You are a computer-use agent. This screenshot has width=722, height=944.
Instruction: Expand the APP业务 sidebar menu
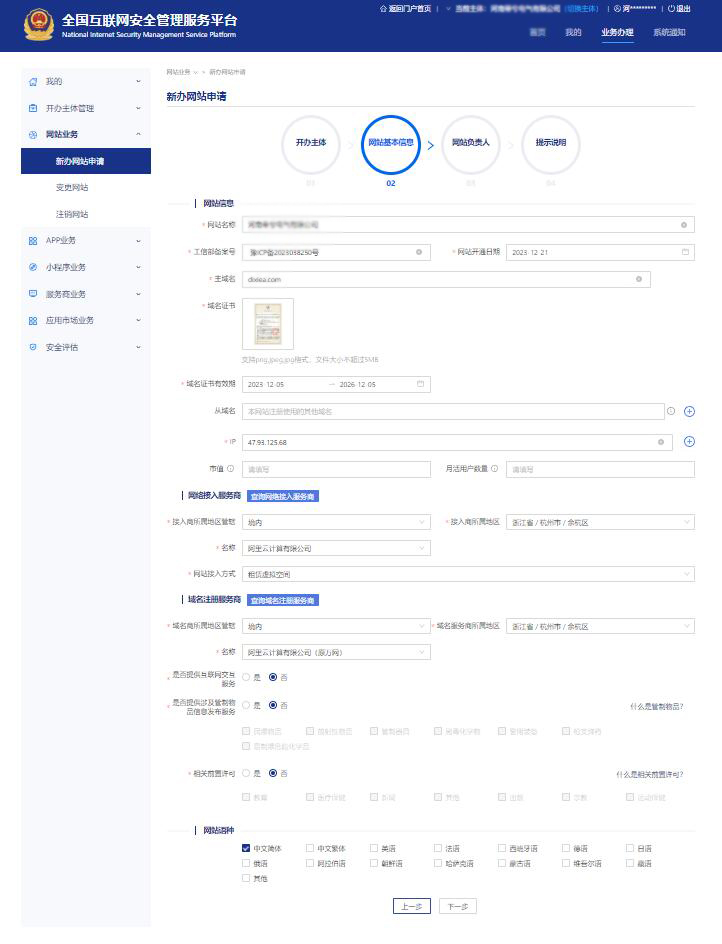coord(85,241)
